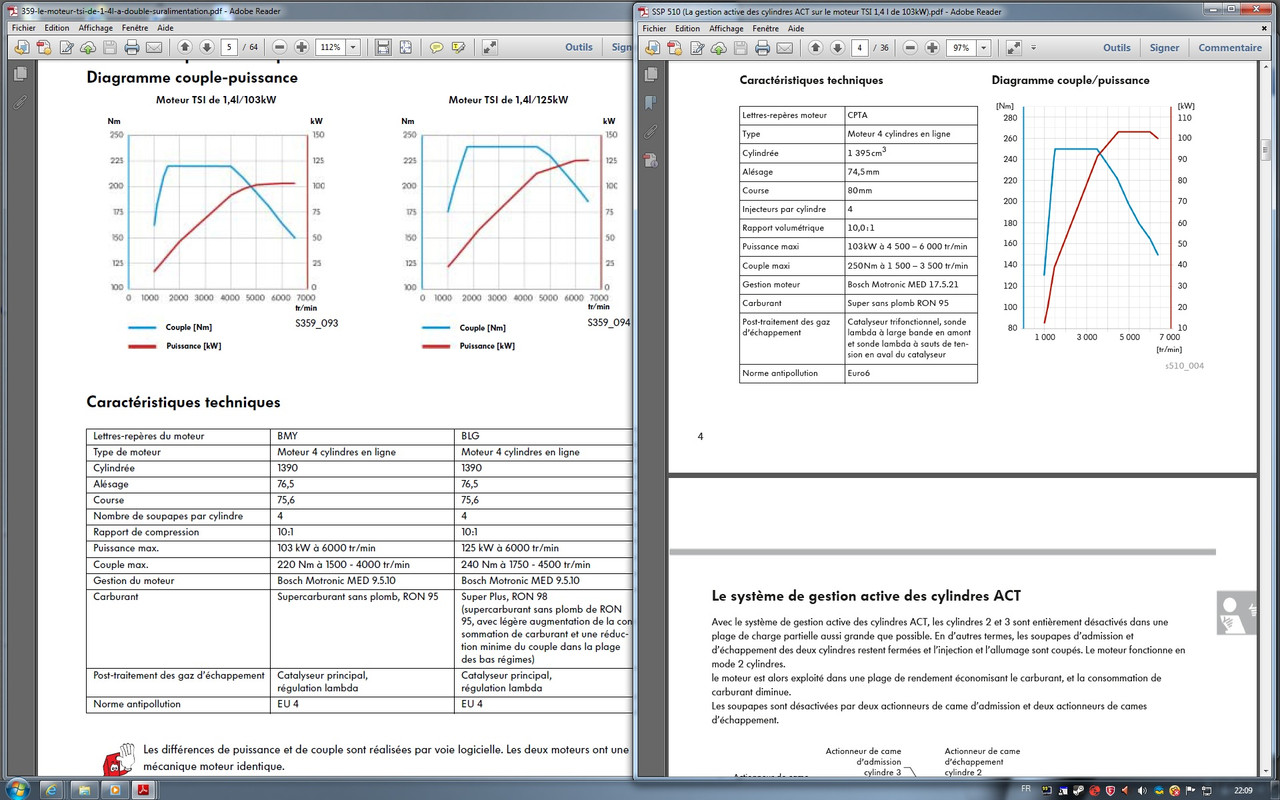Open the toolbar overflow chevron in the right window

[1035, 47]
